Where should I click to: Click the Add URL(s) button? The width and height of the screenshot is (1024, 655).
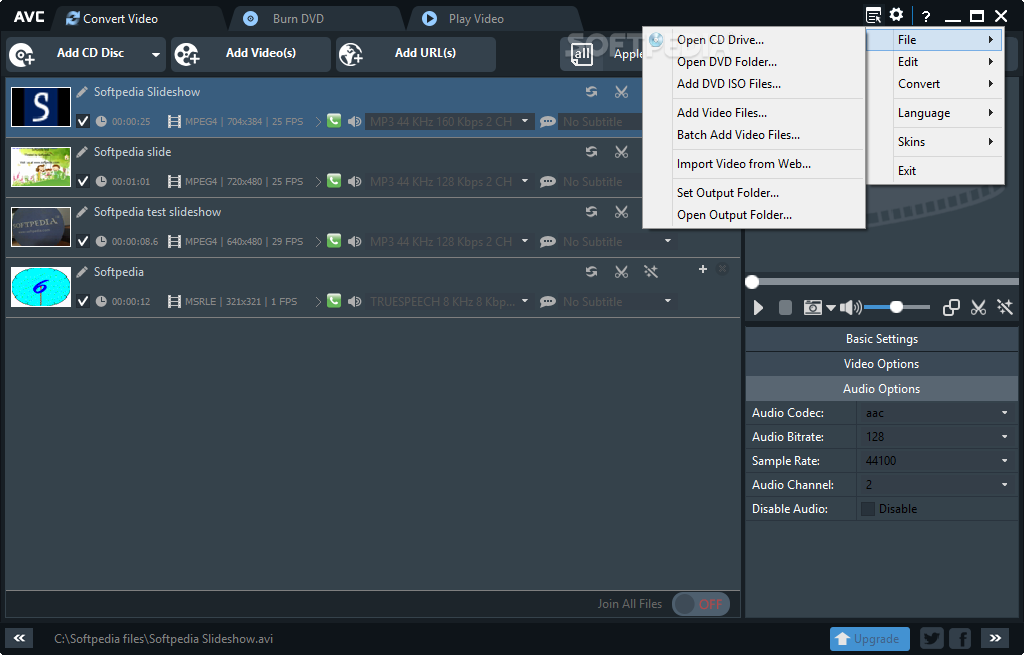[x=416, y=54]
